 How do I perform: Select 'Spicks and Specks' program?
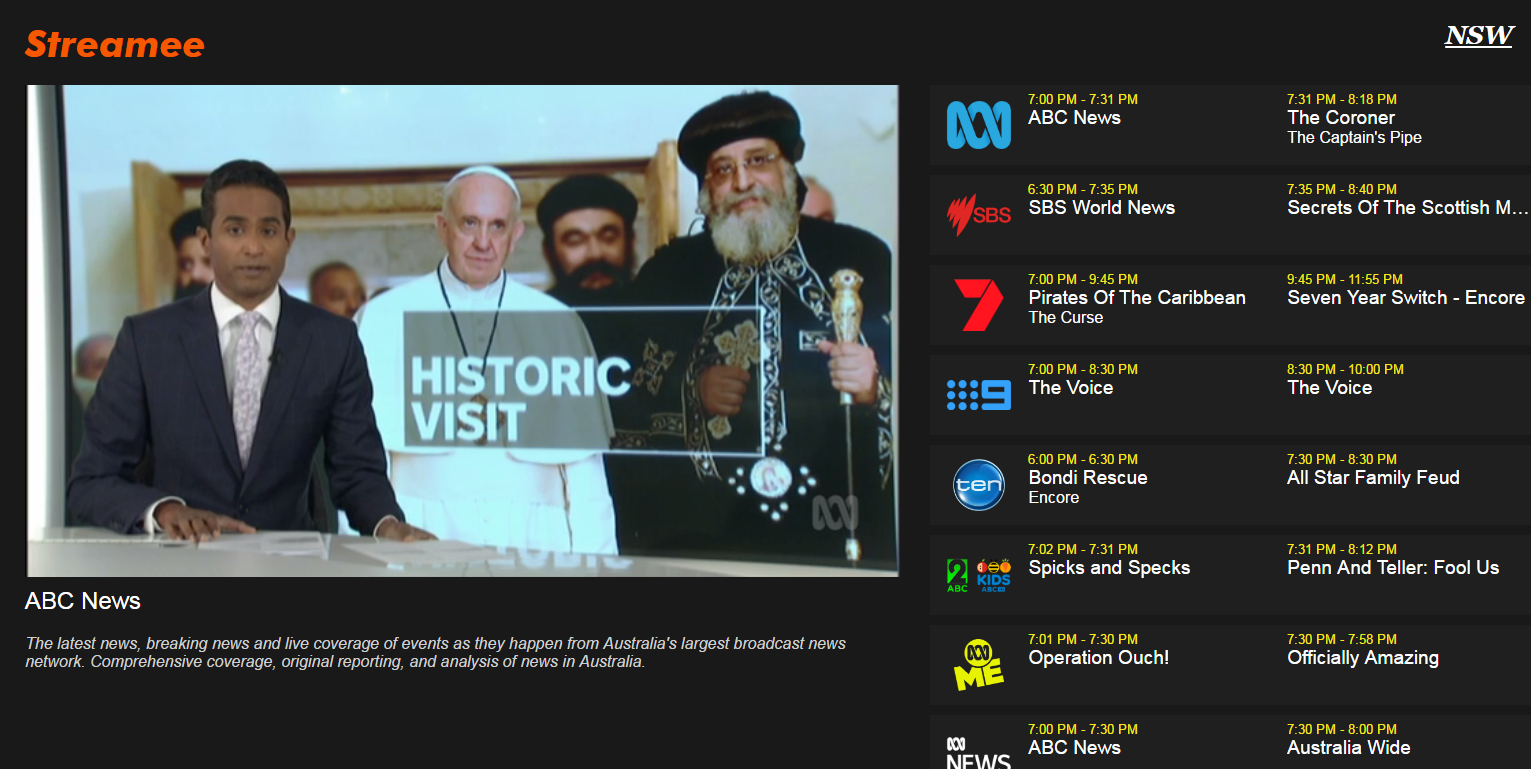1109,568
